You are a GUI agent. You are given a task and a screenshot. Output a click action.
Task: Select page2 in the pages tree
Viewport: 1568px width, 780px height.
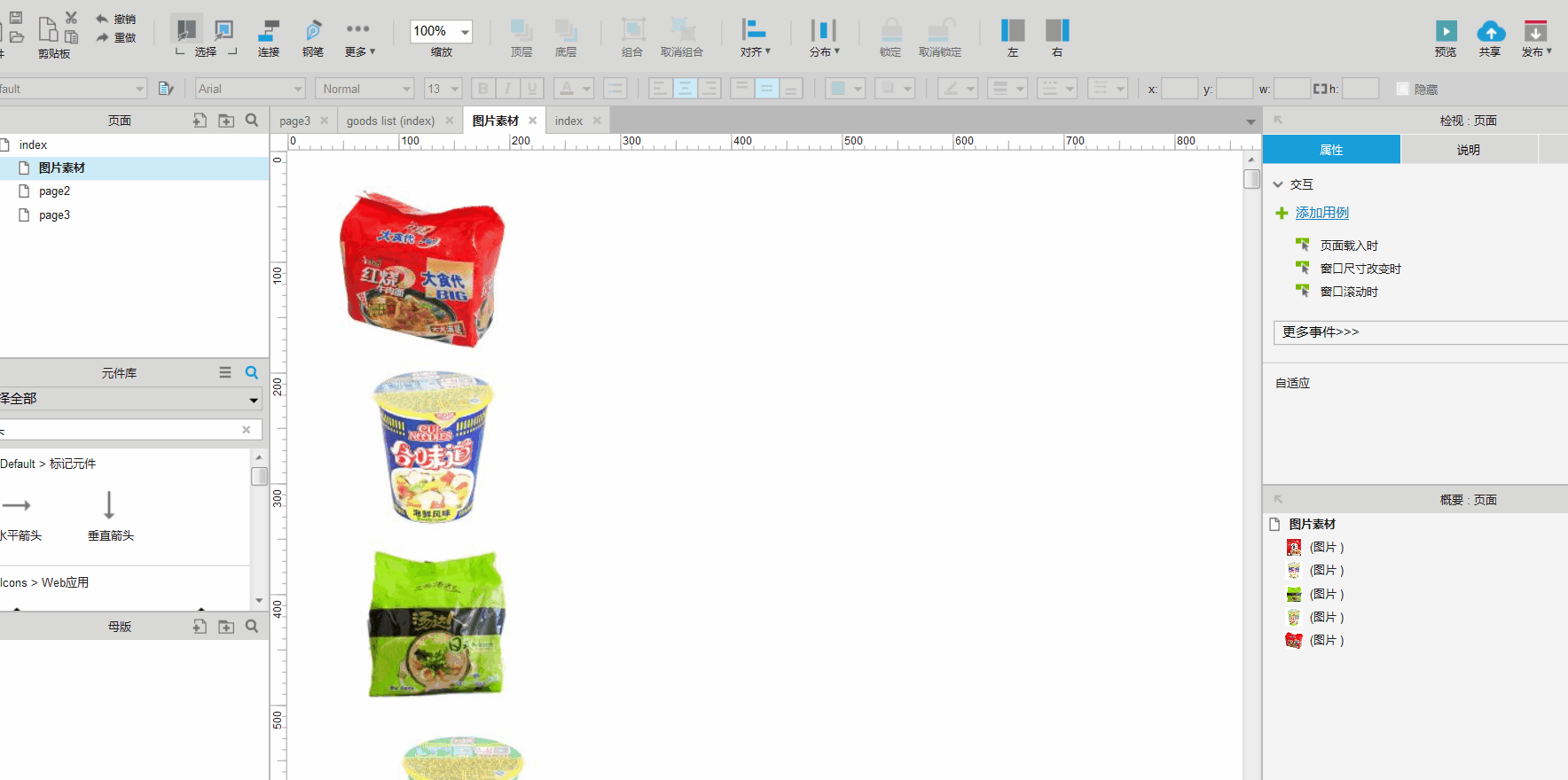[54, 191]
